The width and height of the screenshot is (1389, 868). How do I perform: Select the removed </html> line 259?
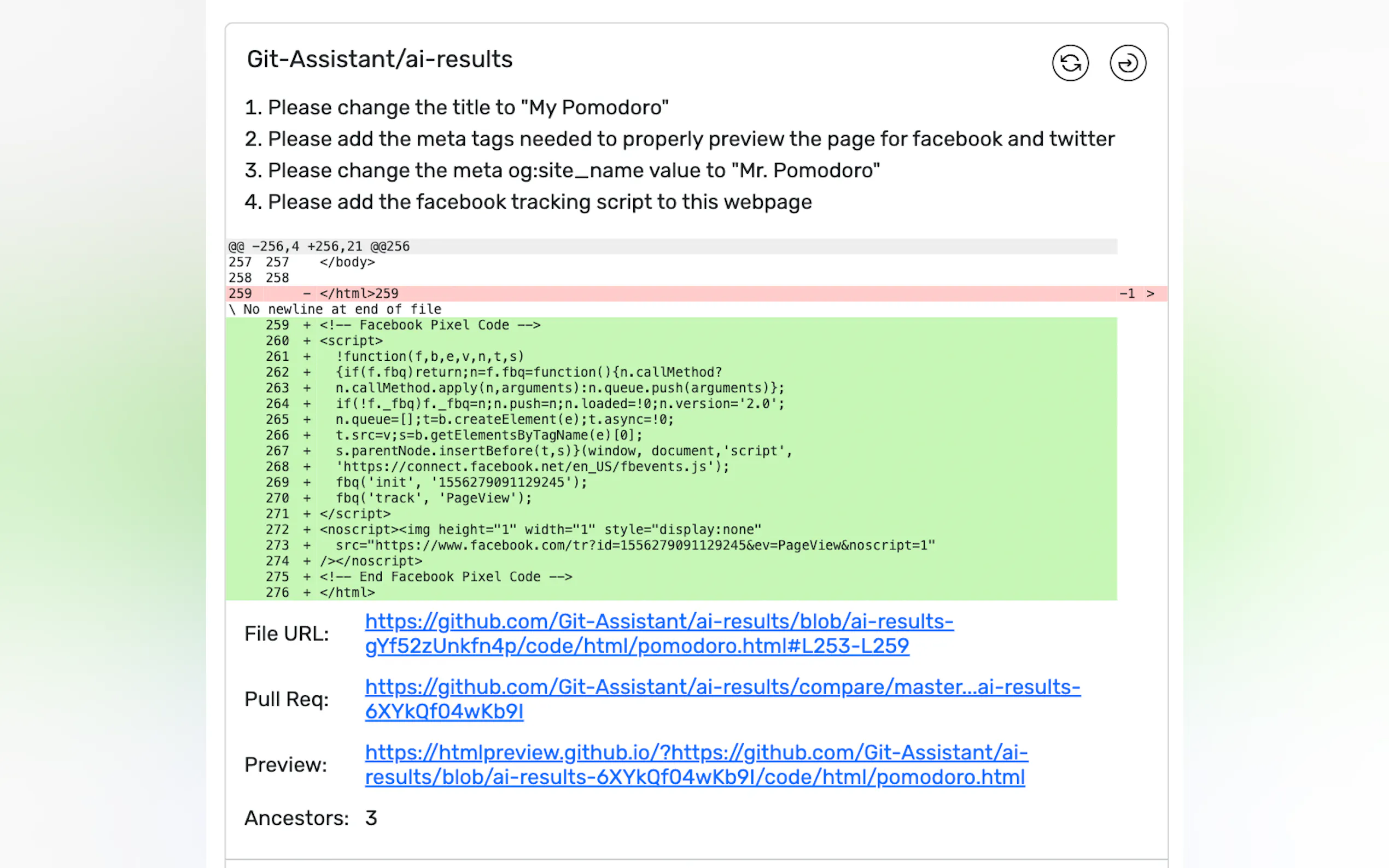pos(358,294)
